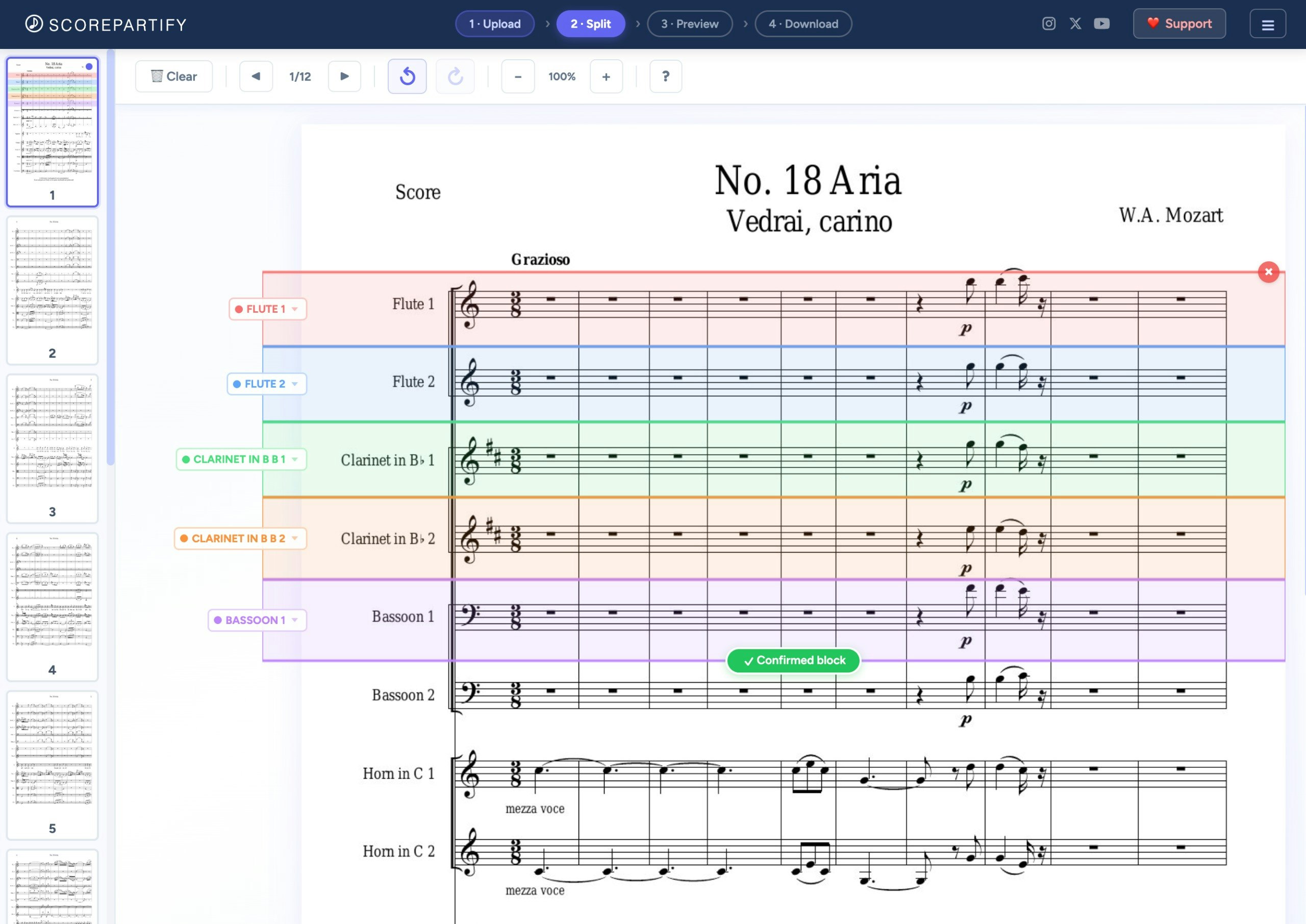
Task: Click the Confirmed block badge
Action: point(792,661)
